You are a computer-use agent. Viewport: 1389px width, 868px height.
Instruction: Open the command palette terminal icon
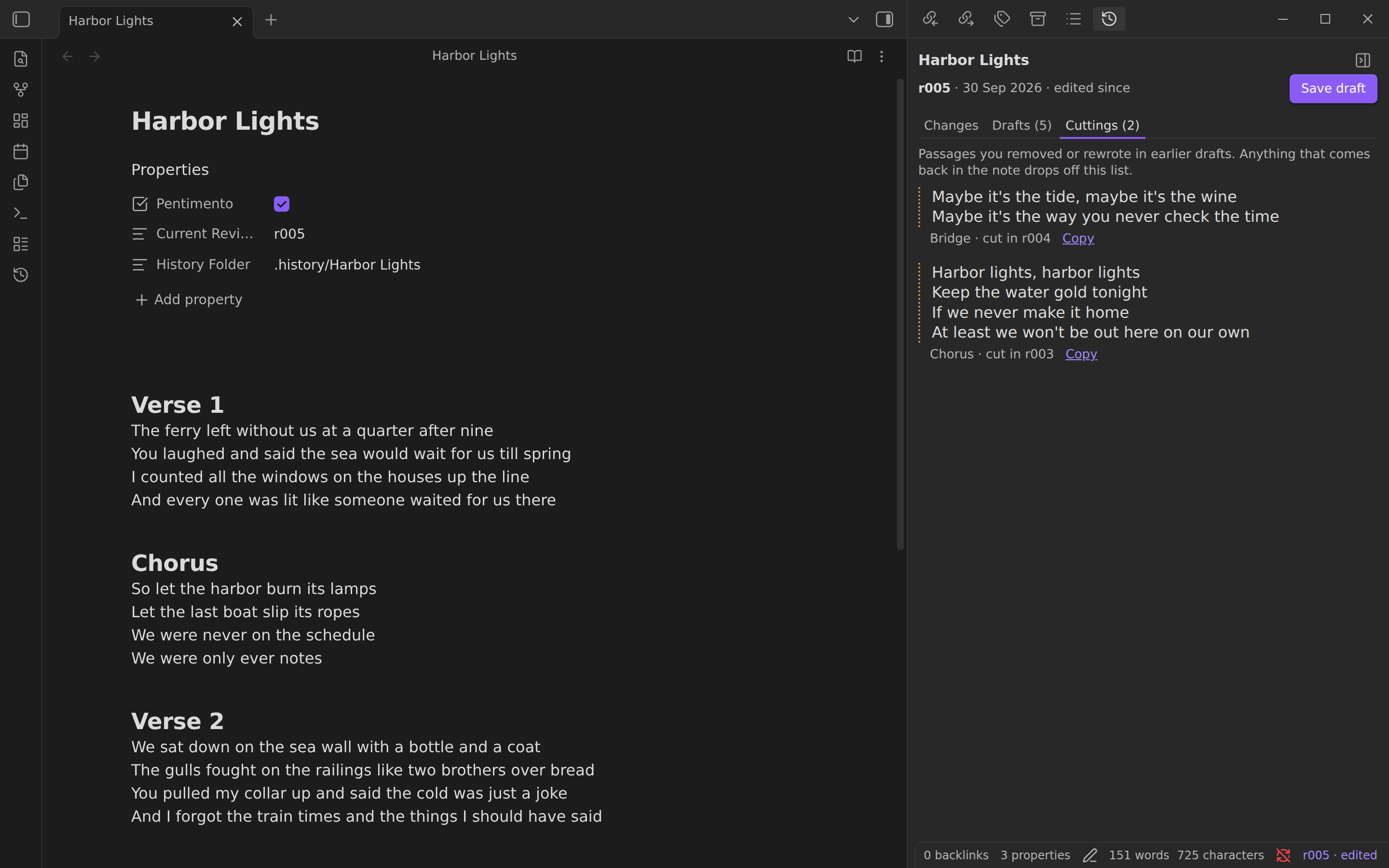pos(21,213)
